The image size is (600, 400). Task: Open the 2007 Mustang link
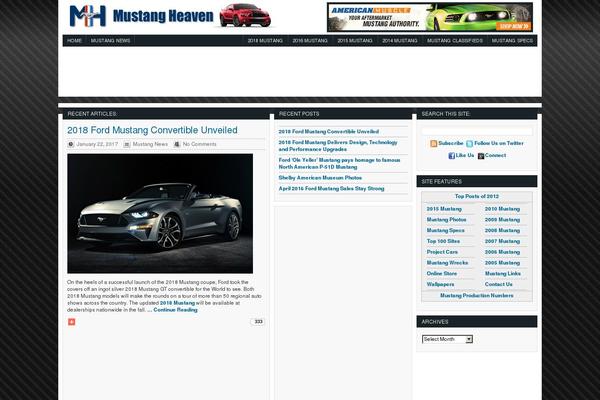click(502, 241)
